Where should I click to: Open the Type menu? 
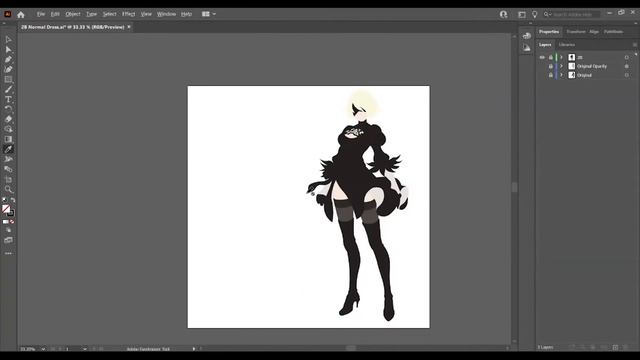[x=91, y=14]
